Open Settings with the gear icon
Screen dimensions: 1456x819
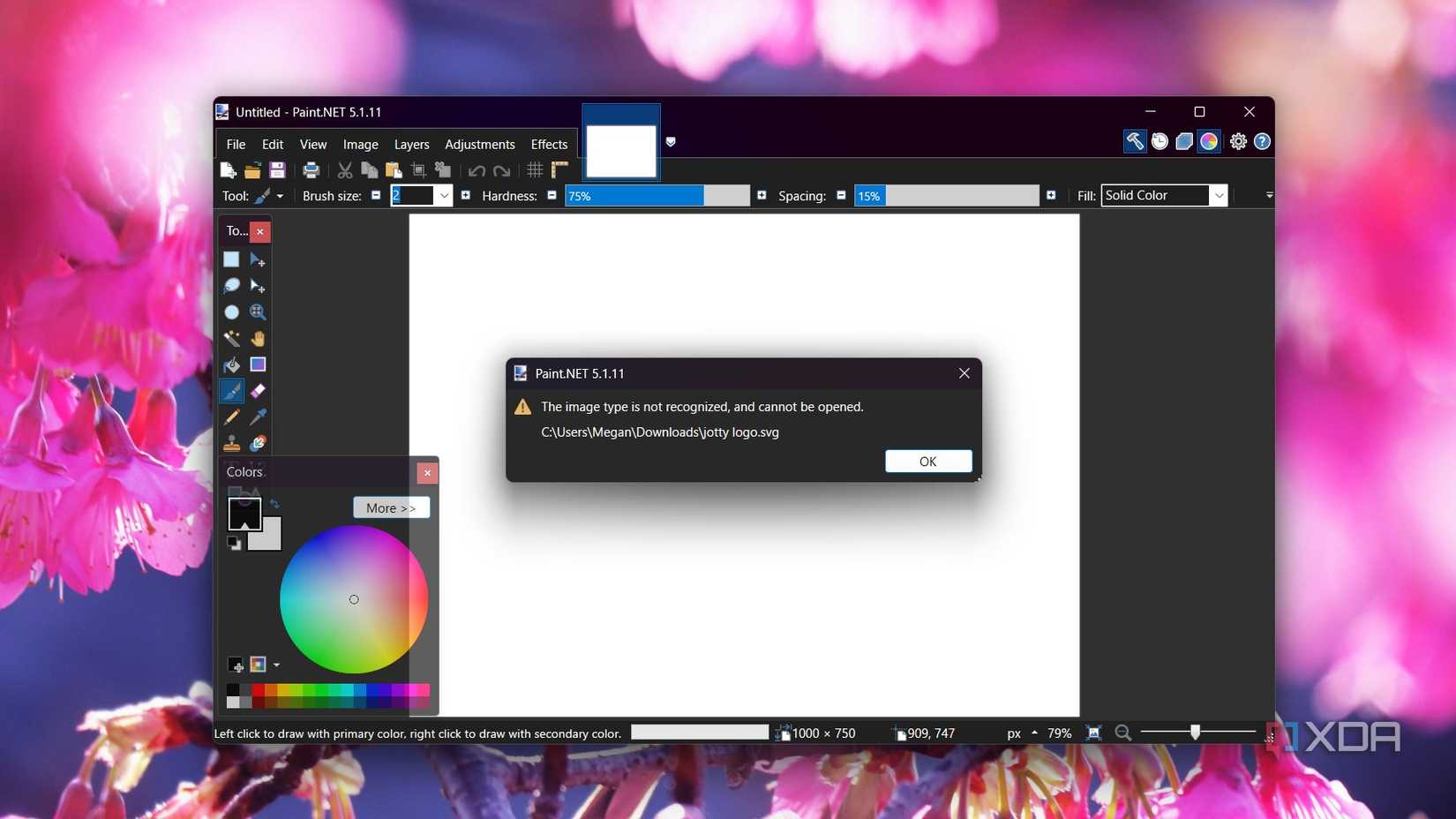click(x=1238, y=141)
